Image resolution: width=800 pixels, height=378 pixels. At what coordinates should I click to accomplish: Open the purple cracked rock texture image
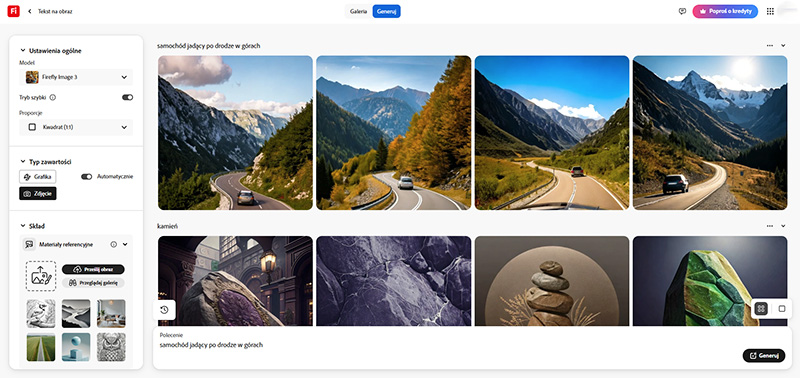click(x=393, y=281)
